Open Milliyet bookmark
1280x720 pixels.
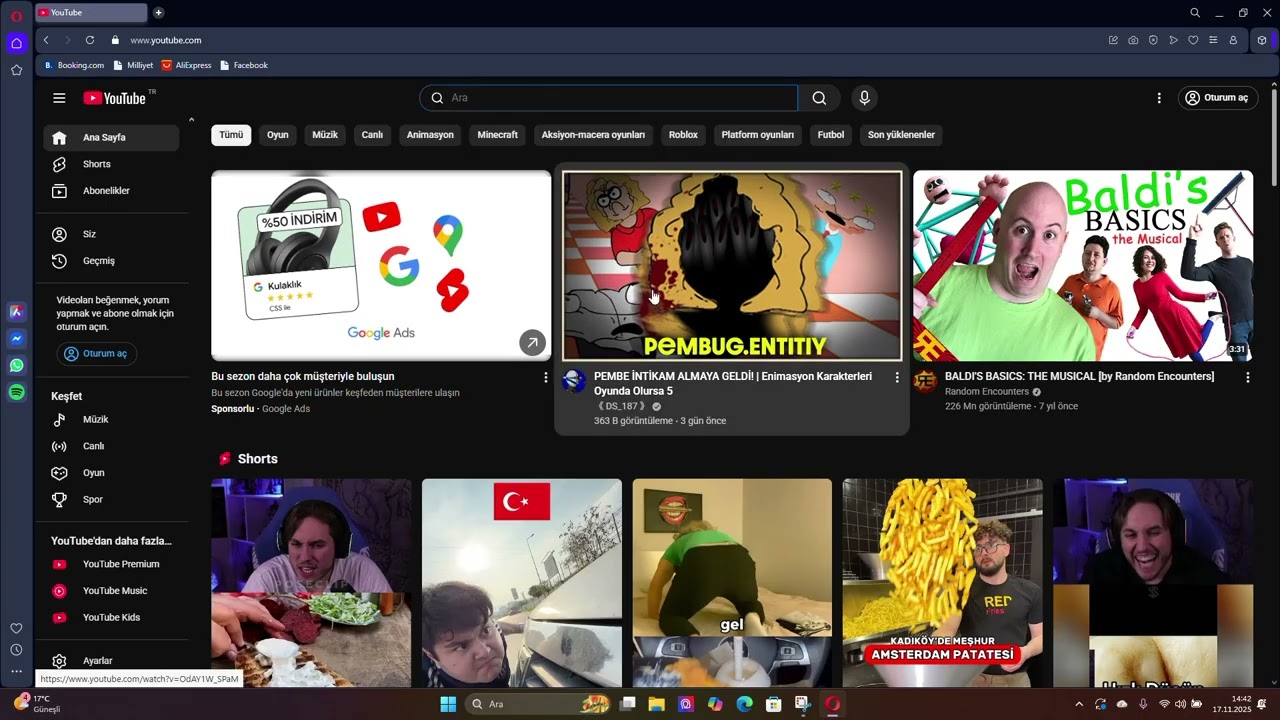tap(133, 65)
